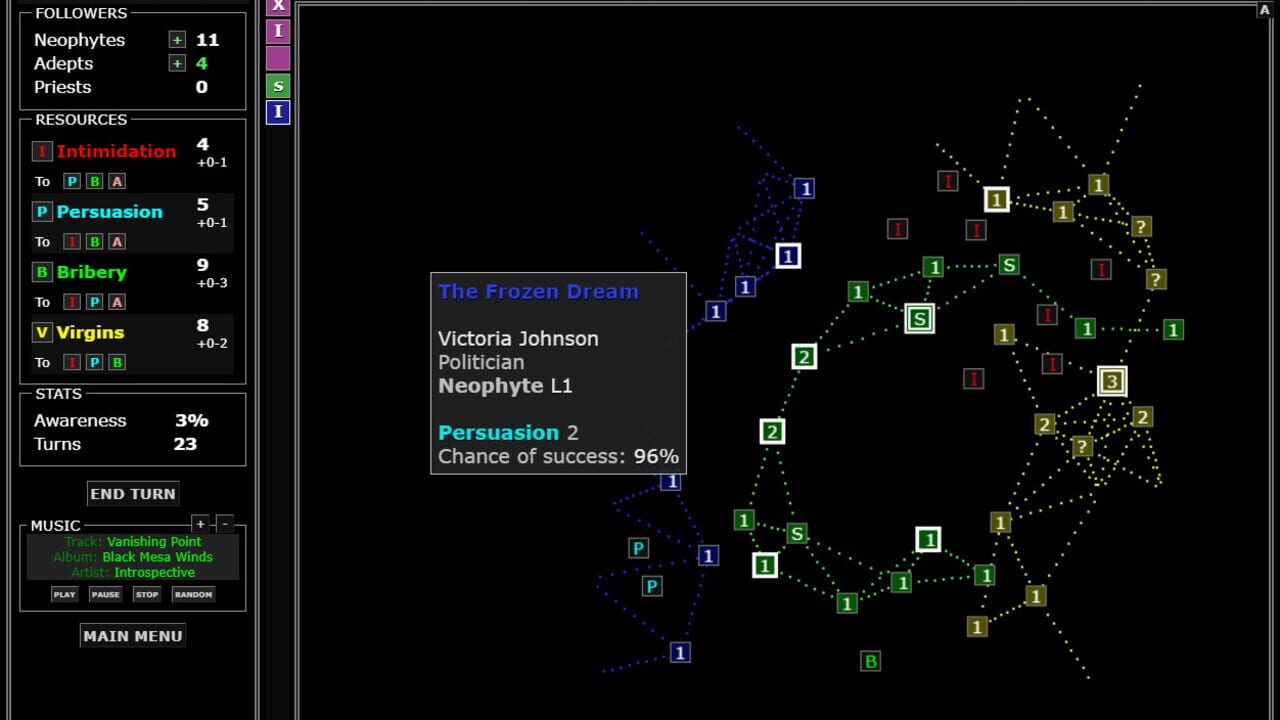Open the MAIN MENU
Image resolution: width=1280 pixels, height=720 pixels.
click(x=133, y=636)
